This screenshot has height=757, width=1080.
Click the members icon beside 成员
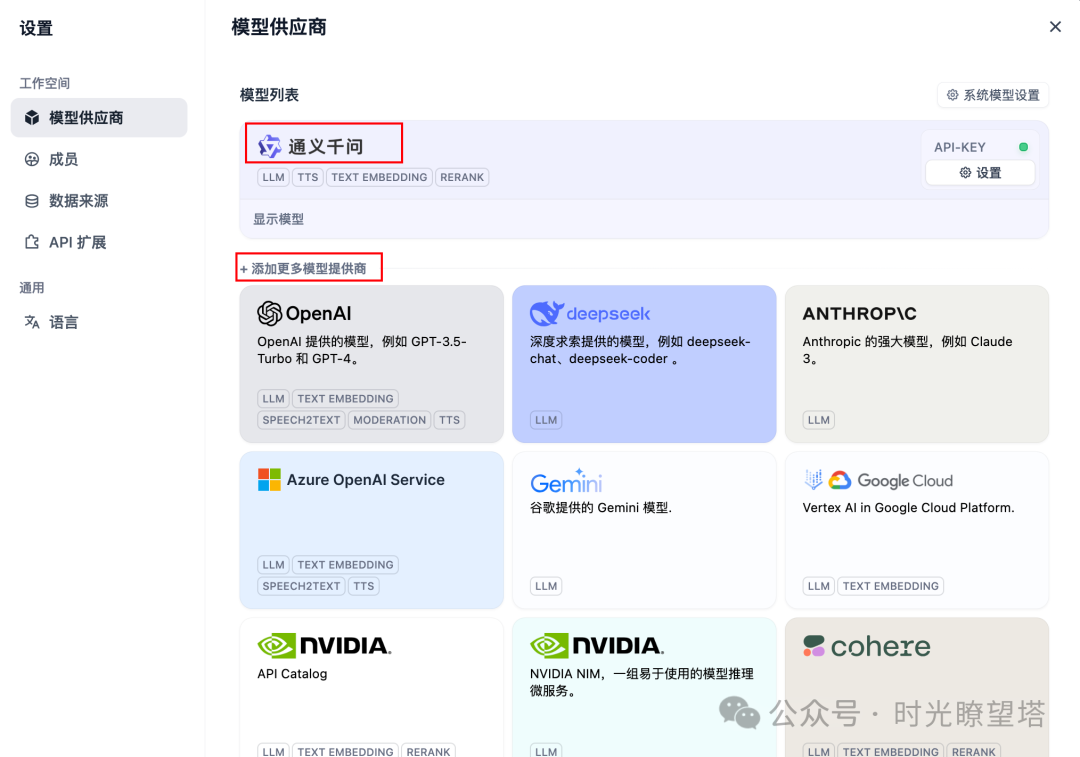(32, 159)
